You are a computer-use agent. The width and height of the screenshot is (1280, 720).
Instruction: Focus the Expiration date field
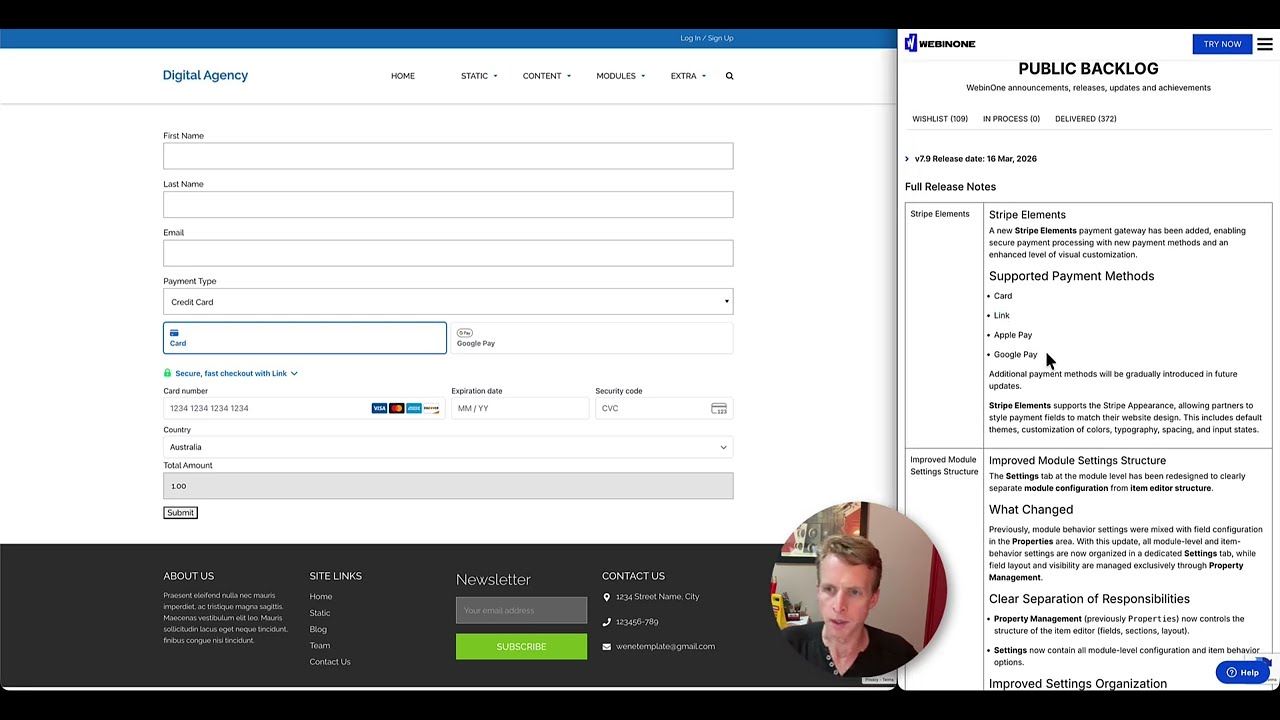pos(520,408)
